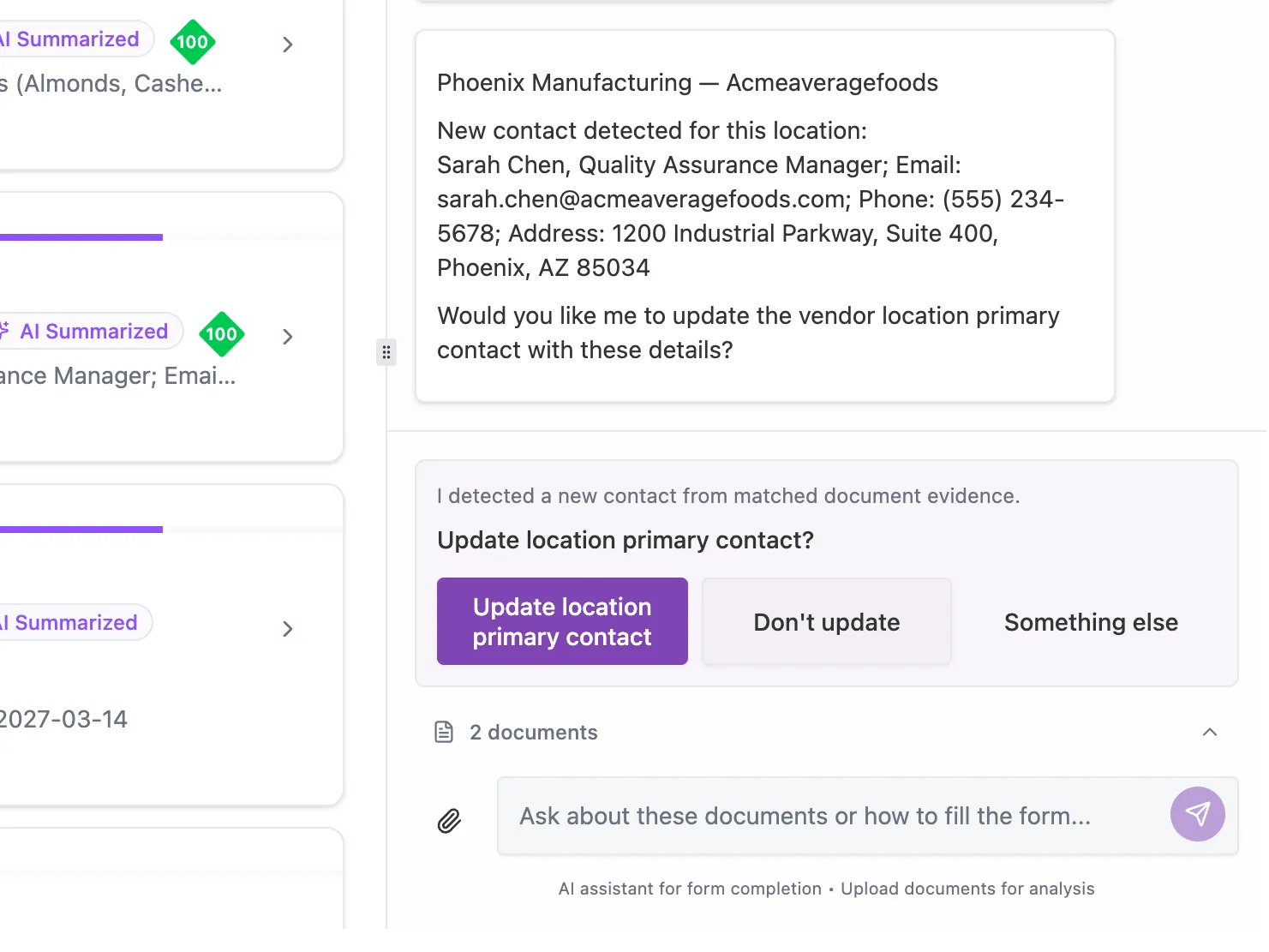Viewport: 1269px width, 952px height.
Task: Click the green 100 badge on Almonds card
Action: (192, 42)
